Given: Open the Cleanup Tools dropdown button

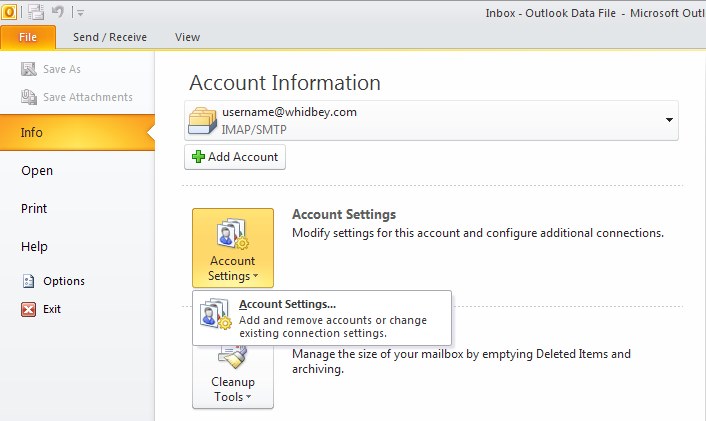Looking at the screenshot, I should pos(233,377).
